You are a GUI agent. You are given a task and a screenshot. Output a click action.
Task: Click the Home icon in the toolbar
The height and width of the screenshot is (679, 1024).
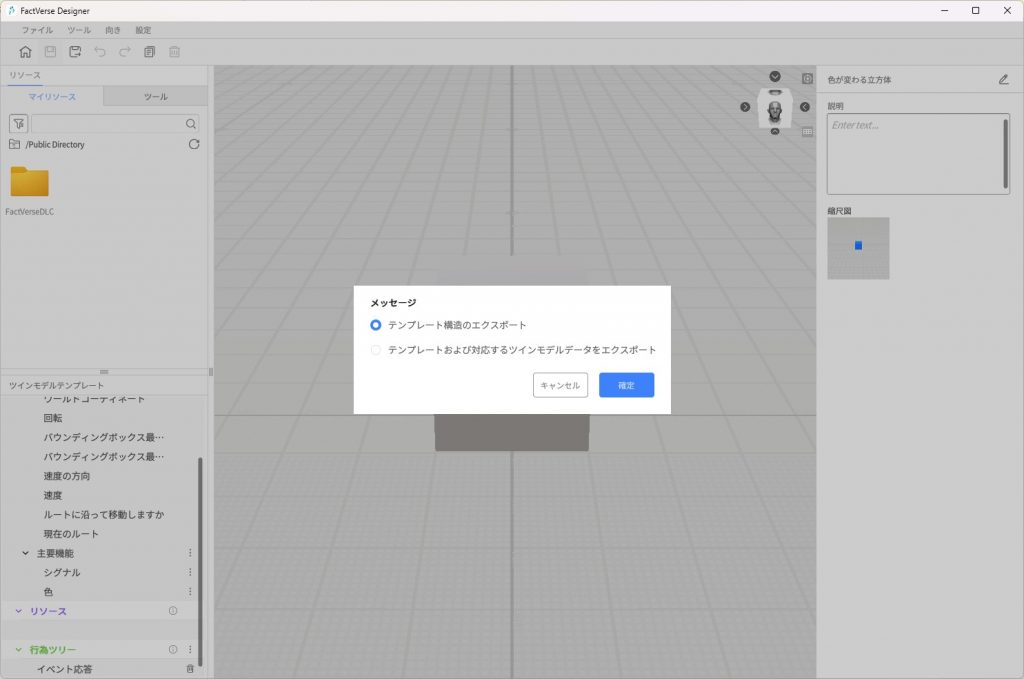pos(26,52)
